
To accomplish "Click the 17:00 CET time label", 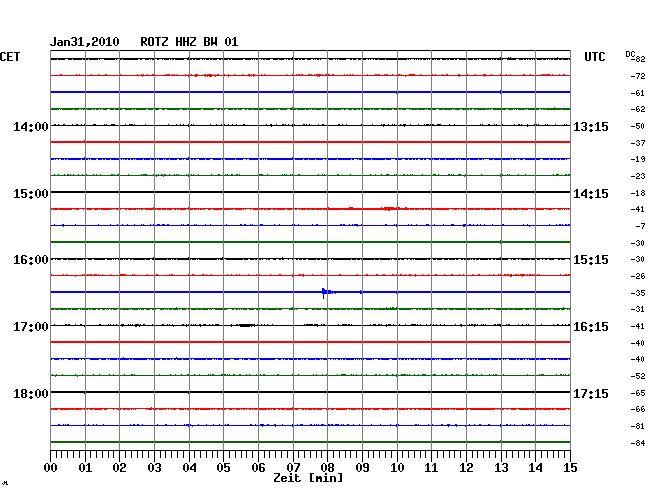I will 31,327.
